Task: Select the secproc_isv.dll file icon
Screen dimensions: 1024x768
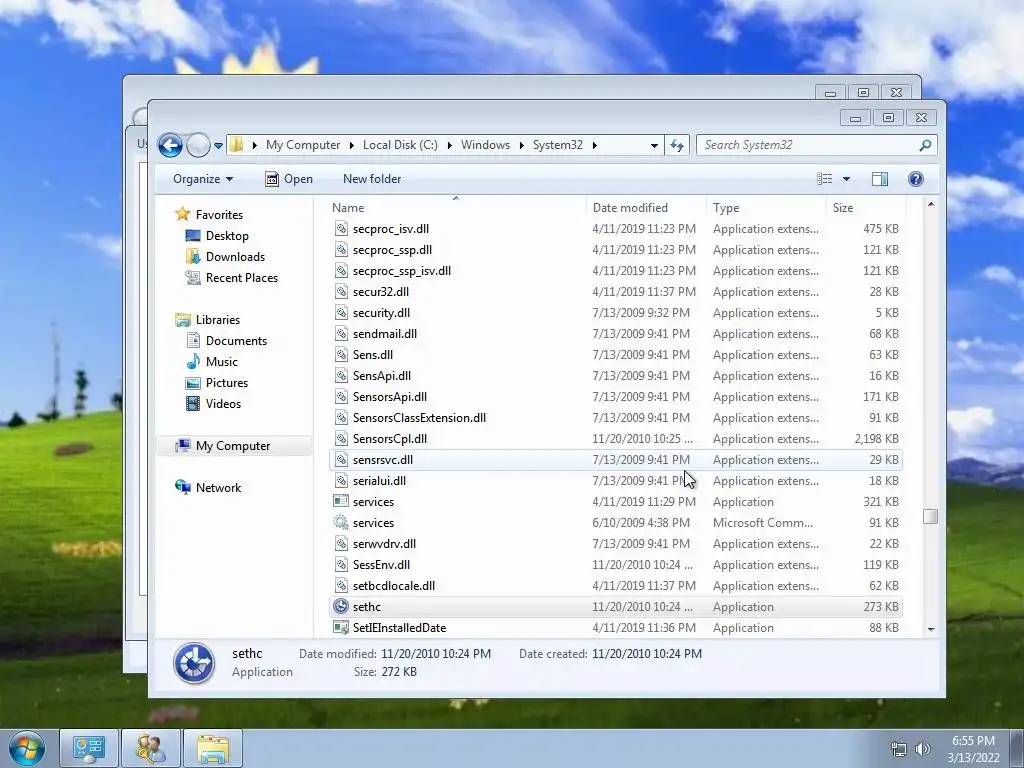Action: (x=341, y=229)
